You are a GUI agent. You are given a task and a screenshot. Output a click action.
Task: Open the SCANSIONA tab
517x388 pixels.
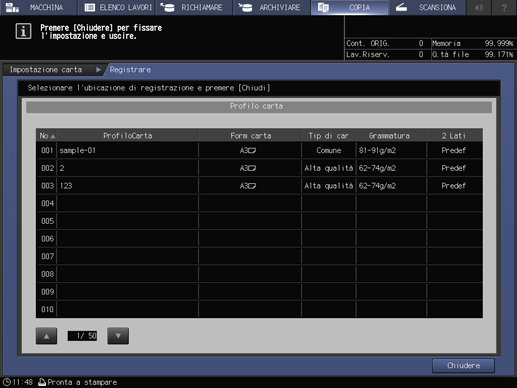[427, 7]
